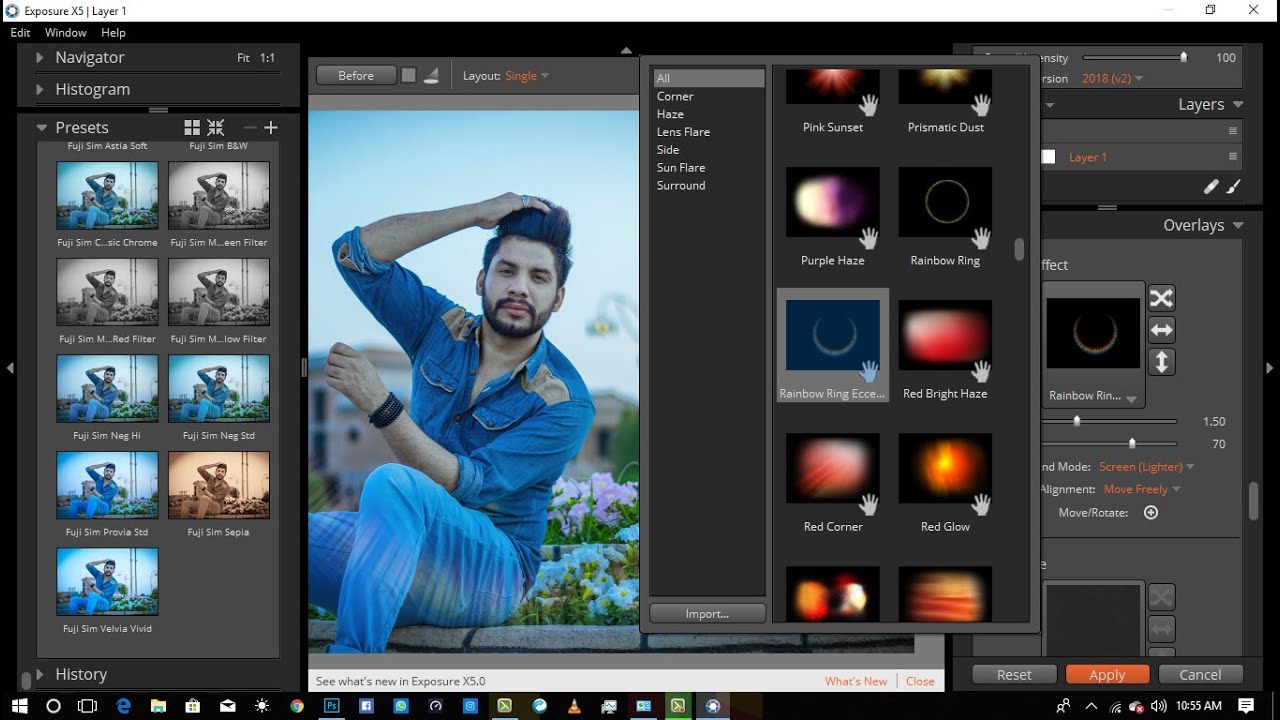Collapse right panel using side arrow
Image resolution: width=1280 pixels, height=720 pixels.
(x=1270, y=368)
